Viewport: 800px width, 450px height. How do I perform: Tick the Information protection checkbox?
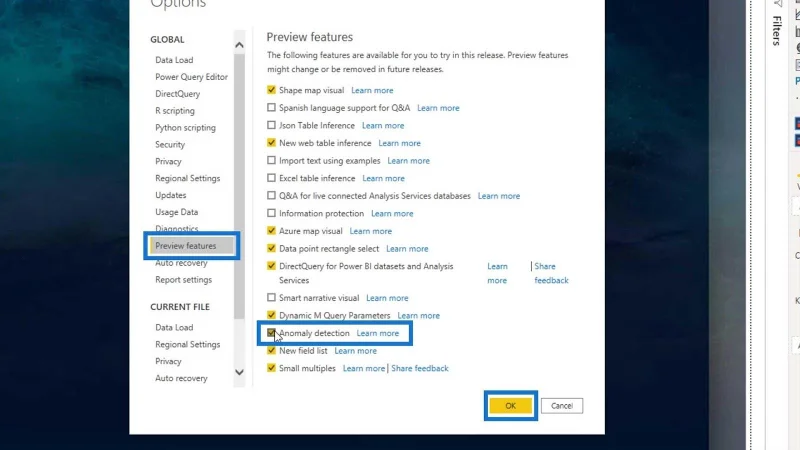(271, 213)
